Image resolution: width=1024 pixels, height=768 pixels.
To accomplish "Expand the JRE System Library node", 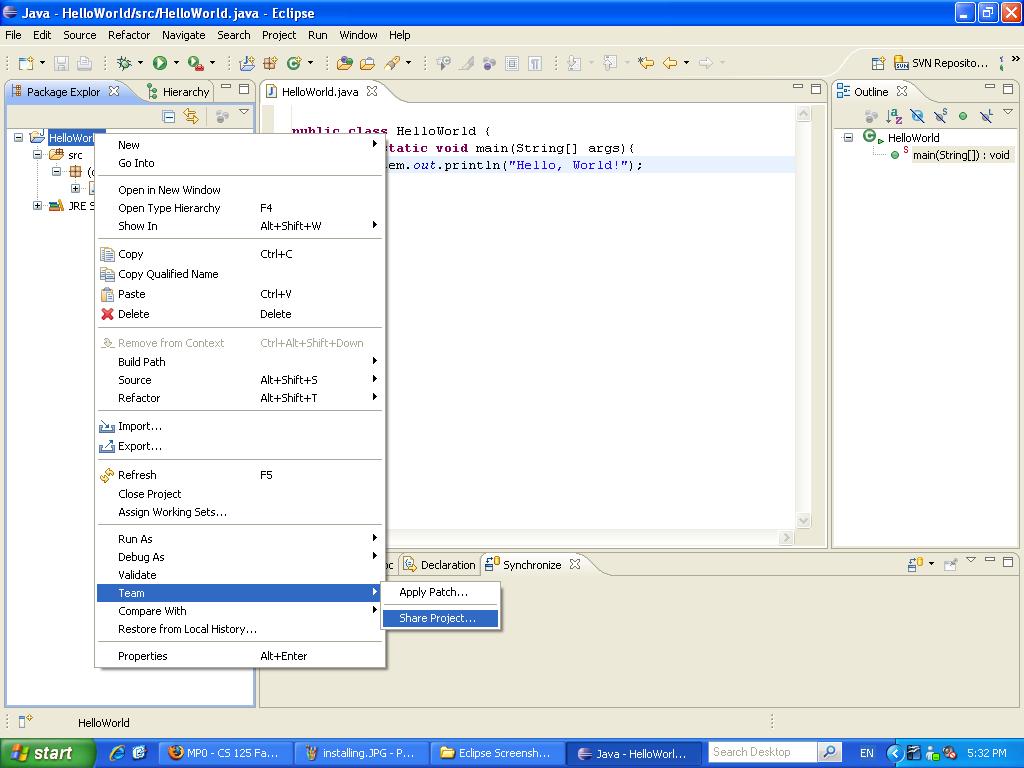I will click(x=38, y=206).
